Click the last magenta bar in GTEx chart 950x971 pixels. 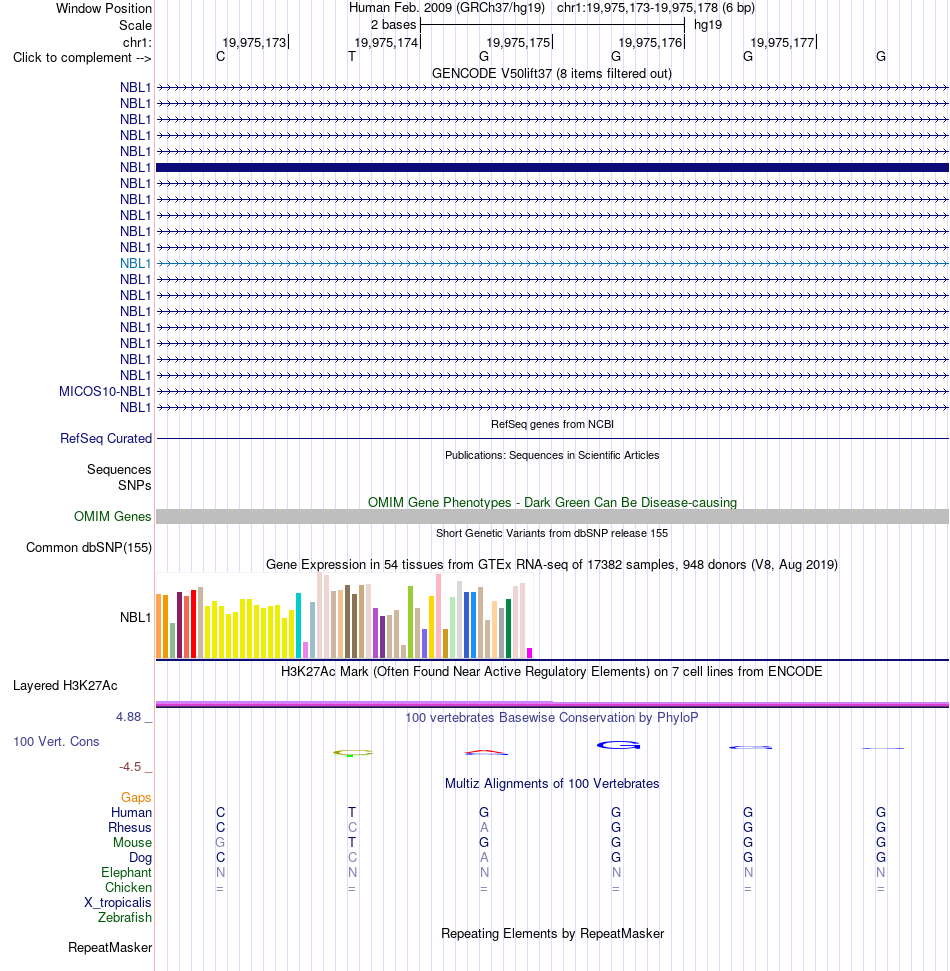[529, 653]
